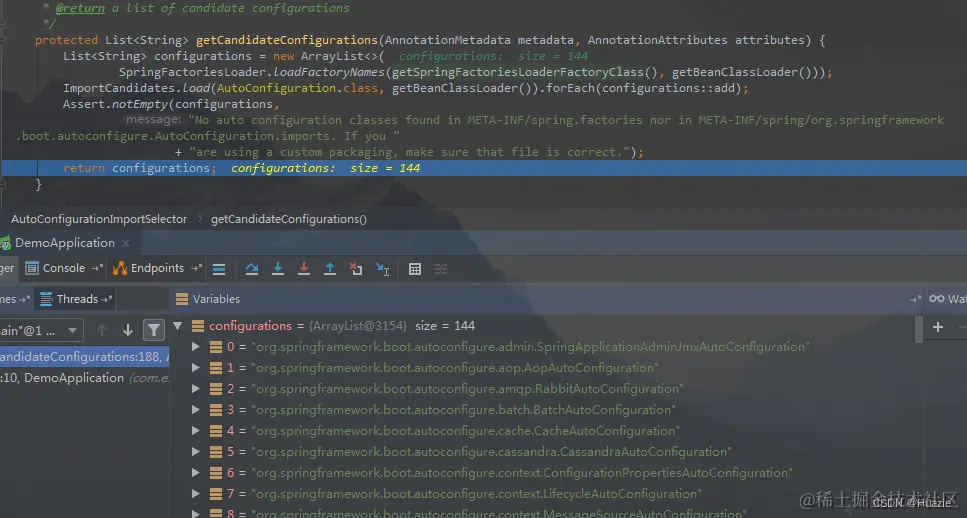The width and height of the screenshot is (967, 518).
Task: Switch to the Threads tab
Action: (77, 299)
